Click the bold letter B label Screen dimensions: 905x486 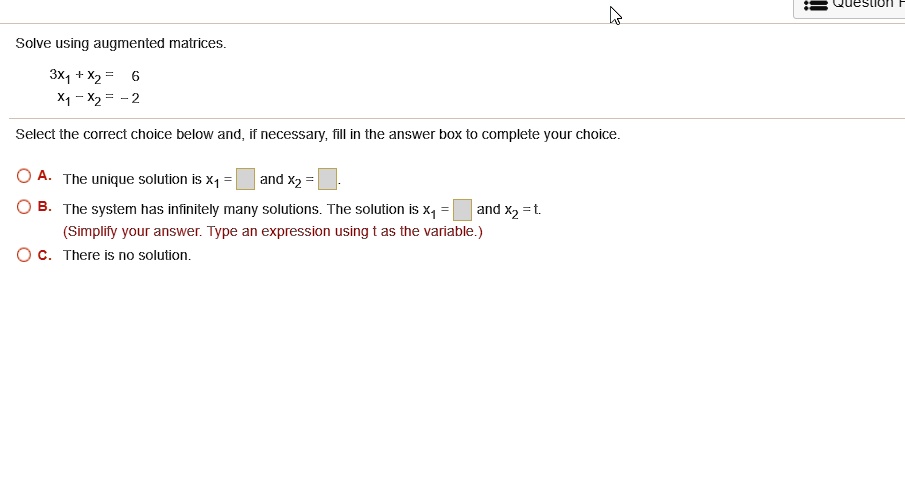click(x=45, y=207)
